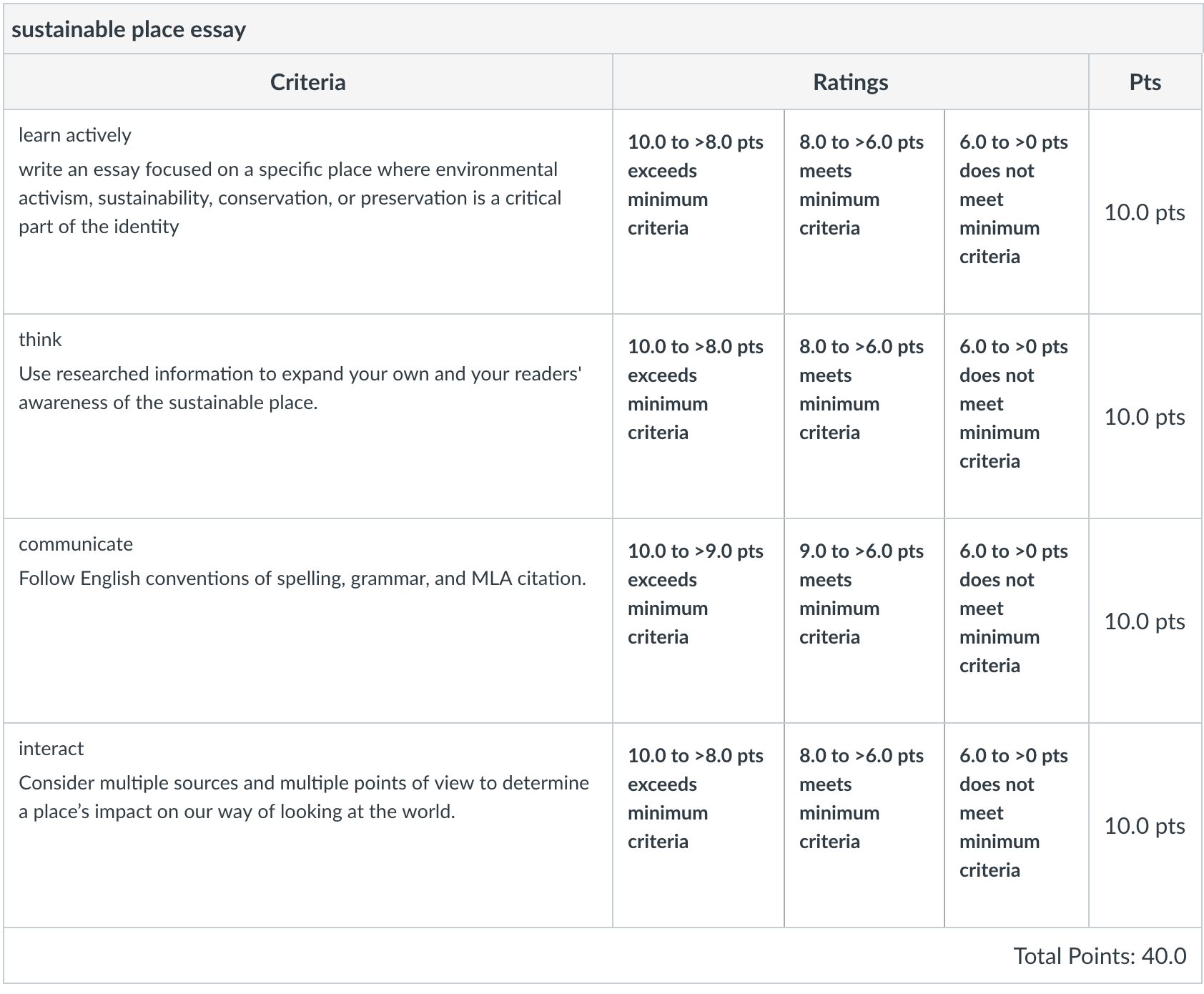Click the 'interact' criterion description text
The height and width of the screenshot is (994, 1204).
(x=304, y=797)
